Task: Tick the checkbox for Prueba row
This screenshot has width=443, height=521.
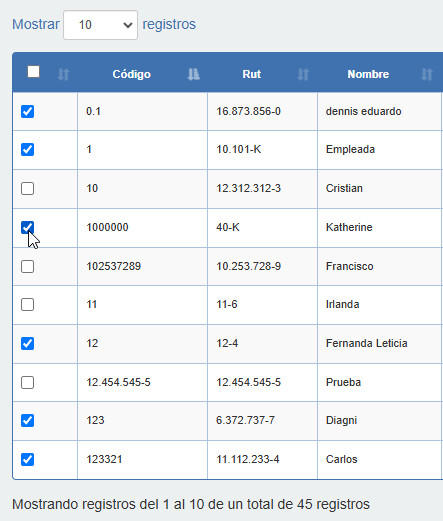Action: click(x=27, y=382)
